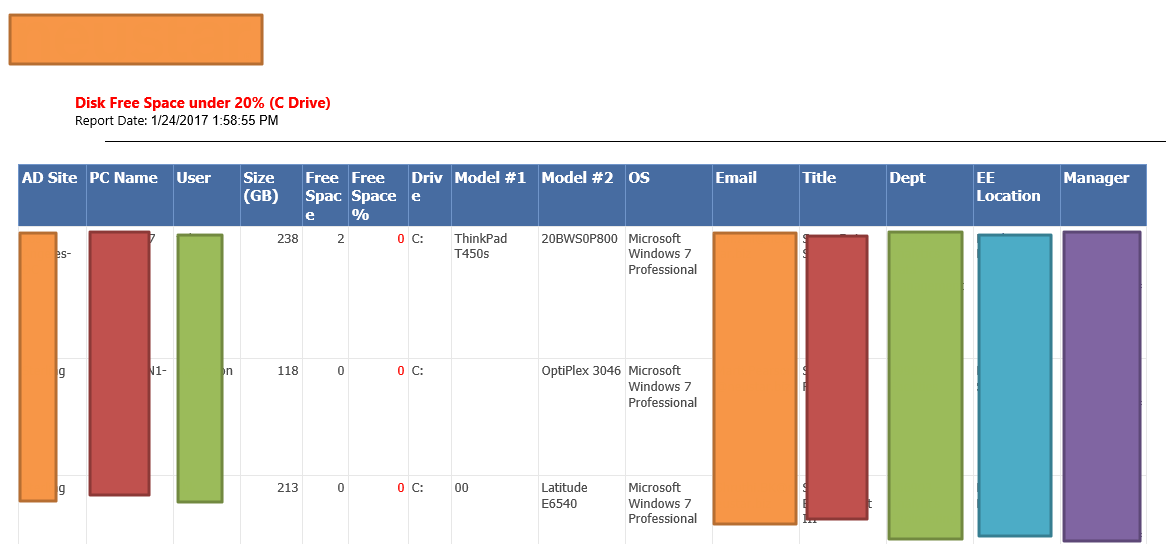Click the User column header
Viewport: 1166px width, 544px height.
194,179
